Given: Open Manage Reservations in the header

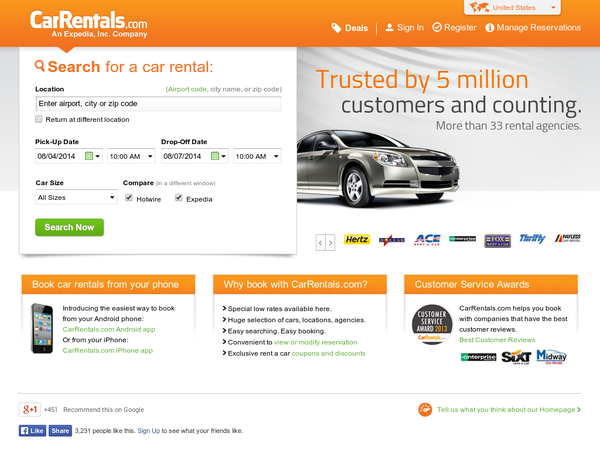Looking at the screenshot, I should tap(533, 28).
